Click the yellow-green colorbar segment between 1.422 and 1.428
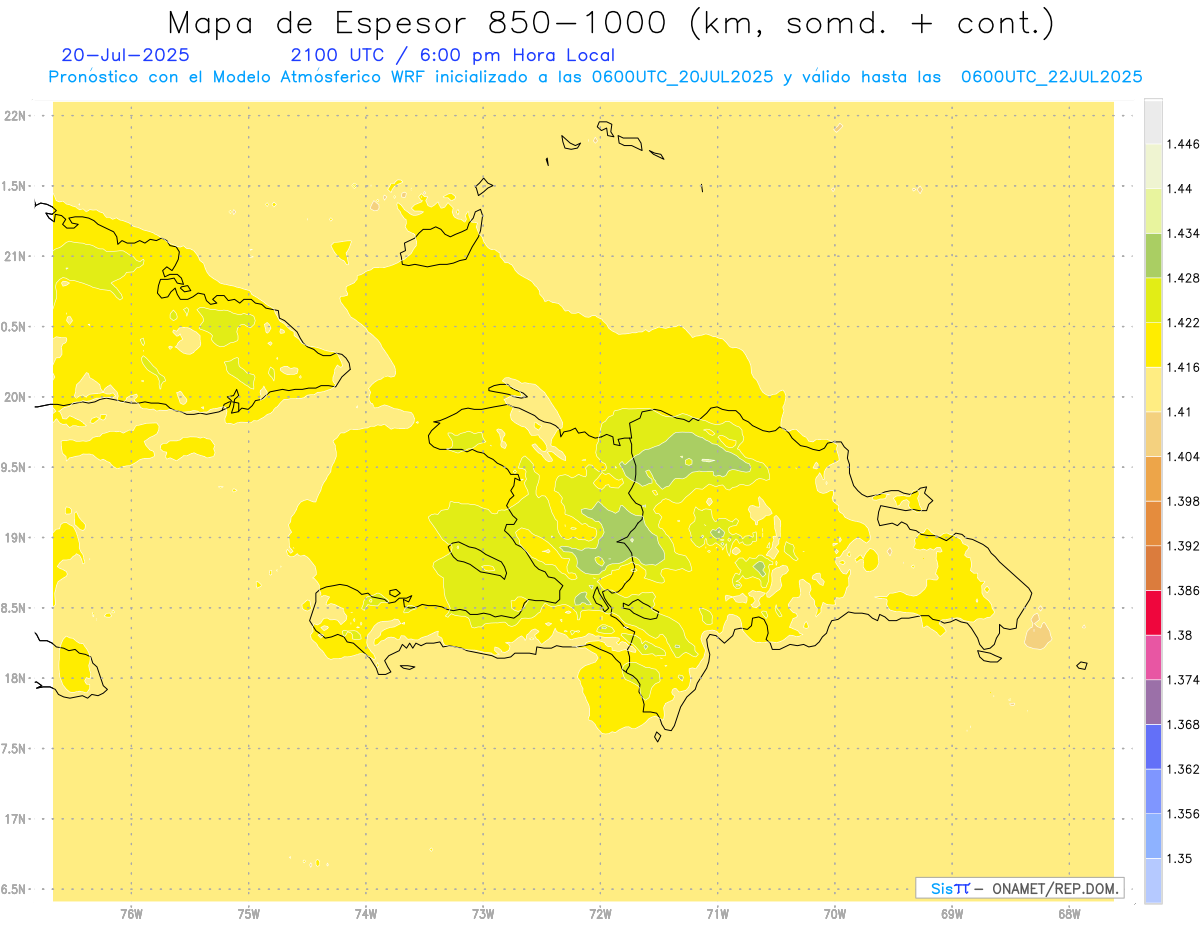This screenshot has height=927, width=1200. [x=1153, y=300]
